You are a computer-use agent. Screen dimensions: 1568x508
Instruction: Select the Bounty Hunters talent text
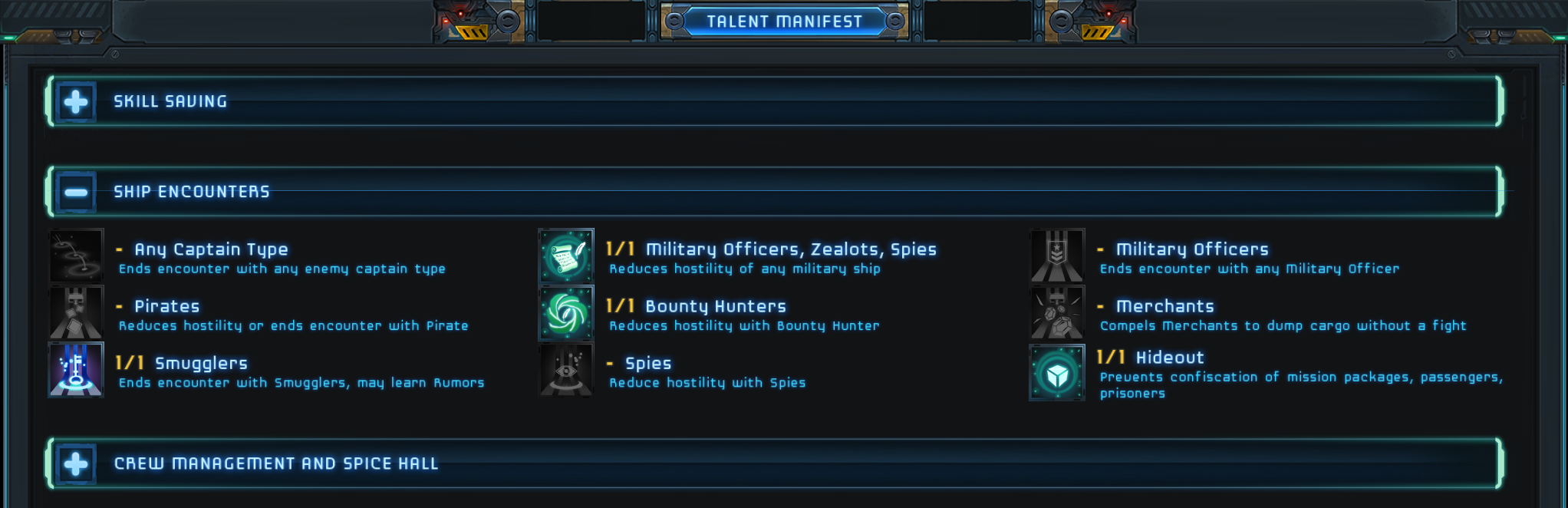point(716,306)
